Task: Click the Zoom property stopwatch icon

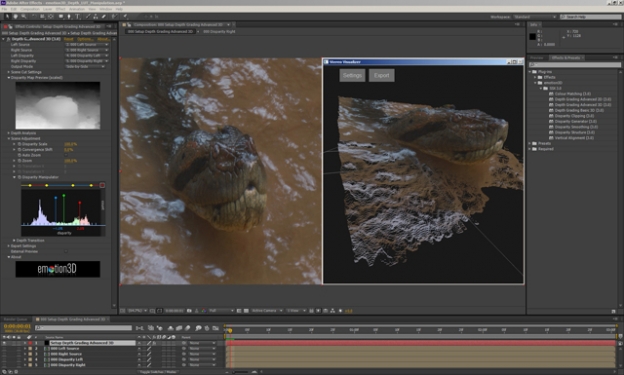Action: (x=19, y=161)
